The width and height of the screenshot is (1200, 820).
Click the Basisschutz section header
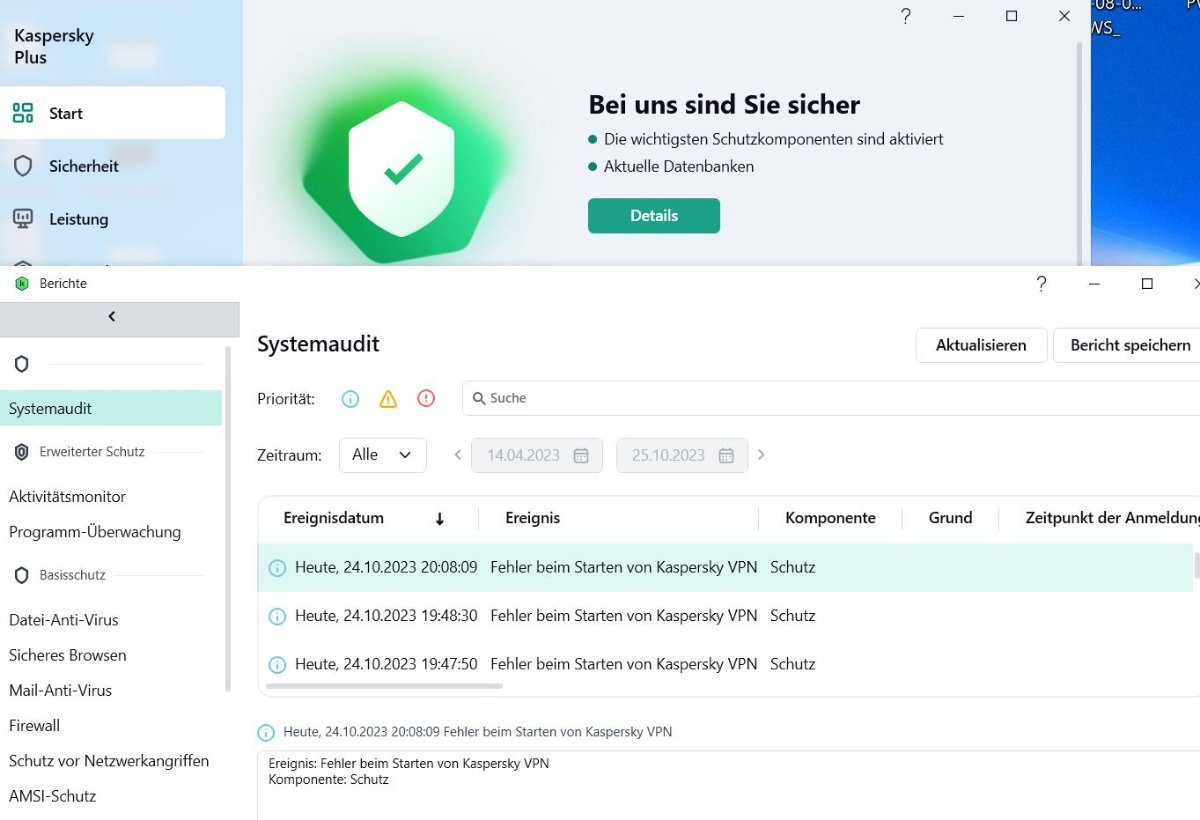(72, 576)
